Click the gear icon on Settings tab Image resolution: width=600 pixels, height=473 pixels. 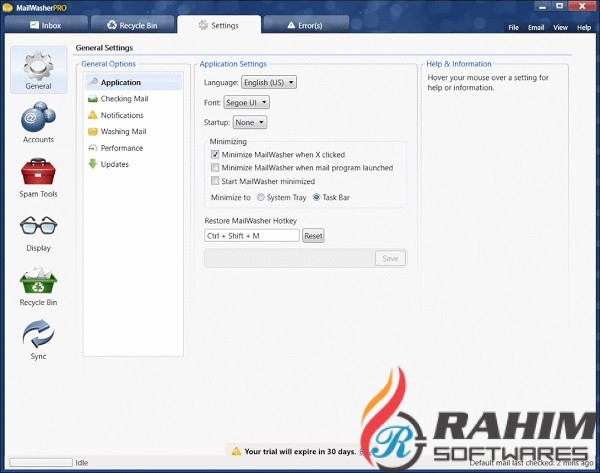click(x=203, y=25)
